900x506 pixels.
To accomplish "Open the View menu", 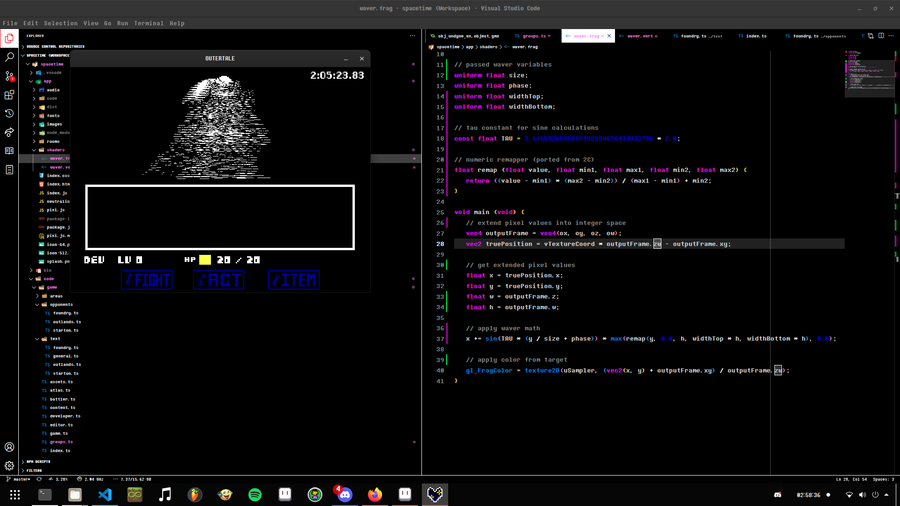I will (x=91, y=24).
